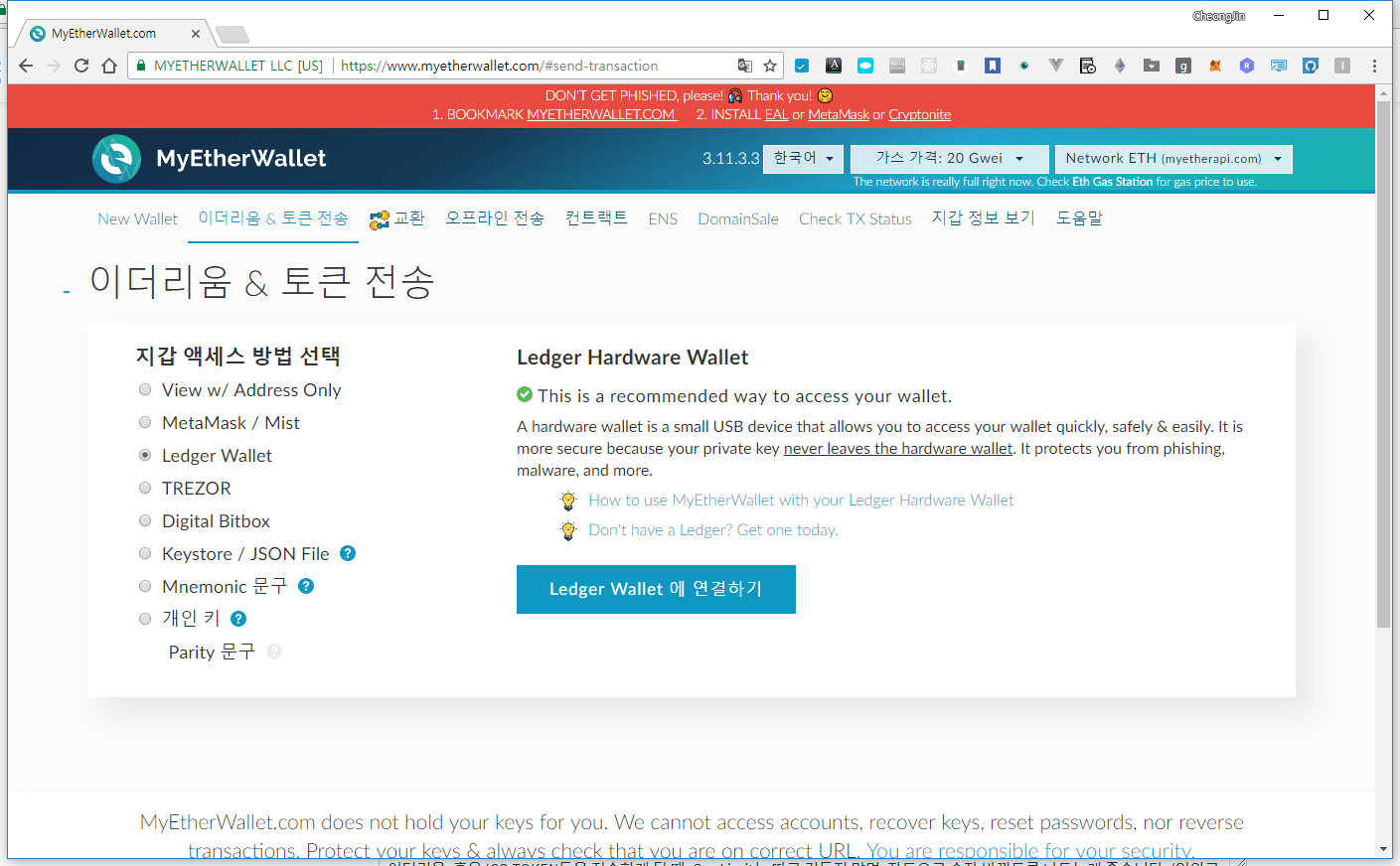The image size is (1400, 866).
Task: Switch to the ENS tab
Action: (x=663, y=219)
